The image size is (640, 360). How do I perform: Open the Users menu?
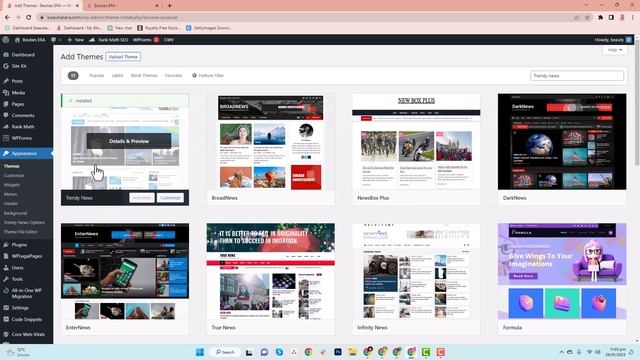(18, 268)
